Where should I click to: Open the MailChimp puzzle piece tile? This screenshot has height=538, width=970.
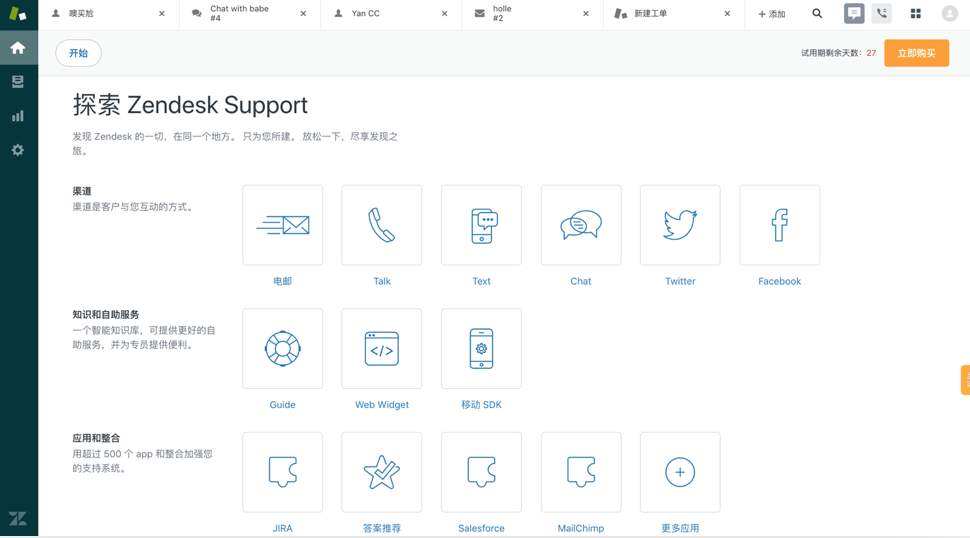click(581, 472)
